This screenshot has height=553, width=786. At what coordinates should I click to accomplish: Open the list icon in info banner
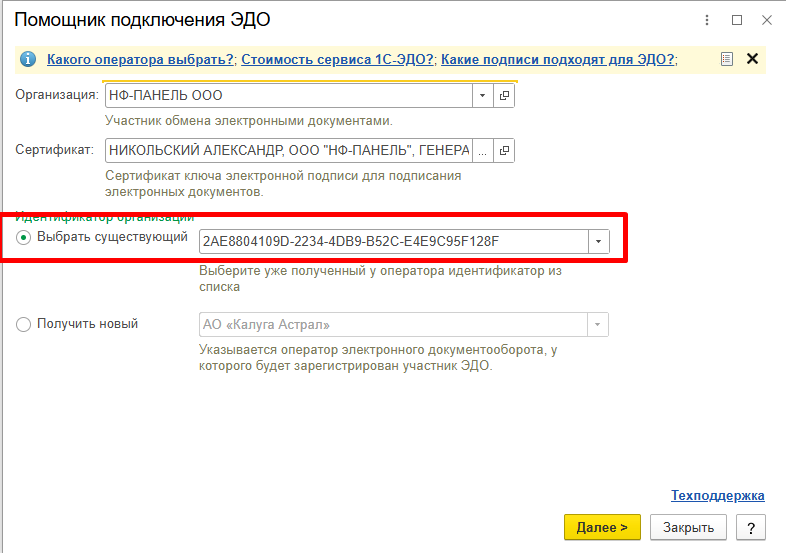coord(727,59)
